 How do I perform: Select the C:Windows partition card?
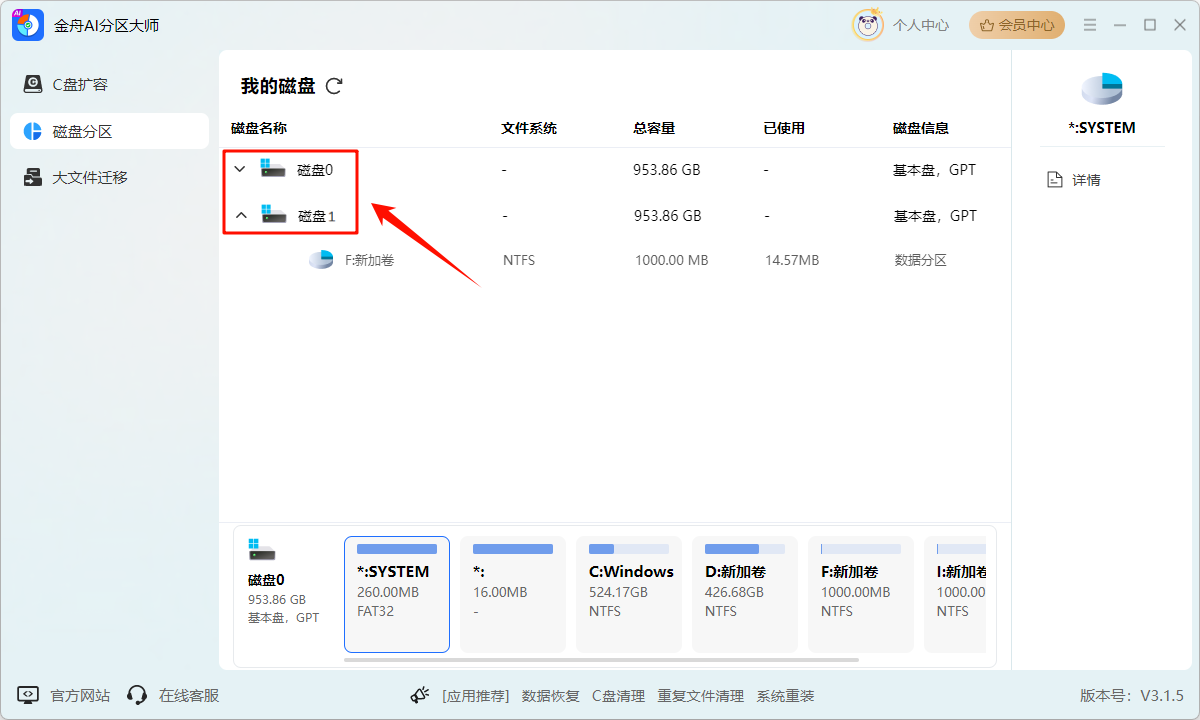point(629,594)
